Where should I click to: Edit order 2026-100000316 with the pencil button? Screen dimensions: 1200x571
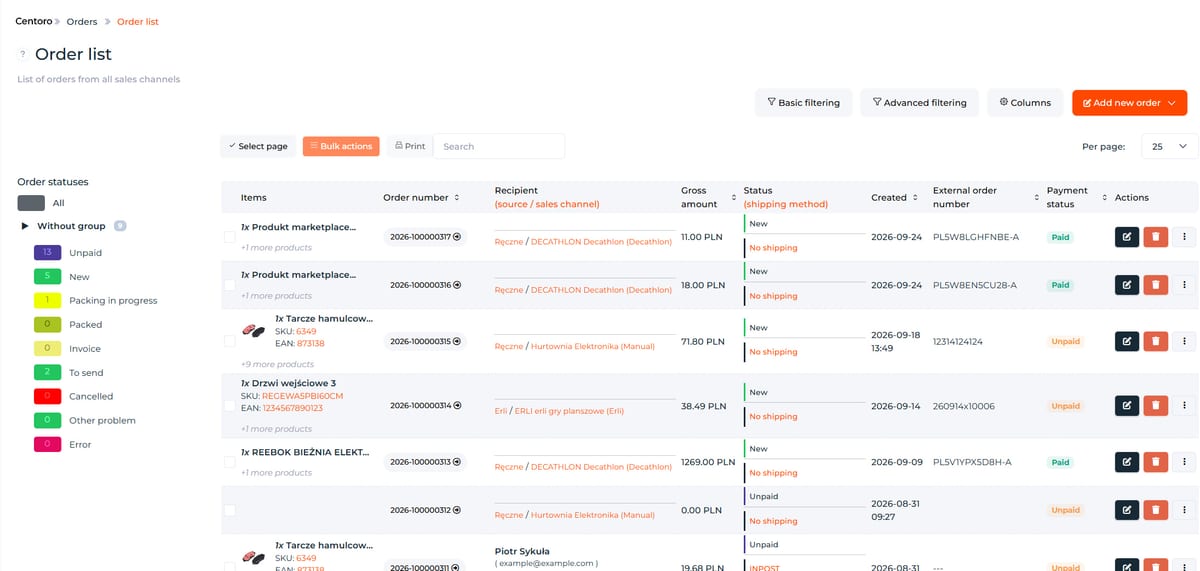coord(1127,285)
